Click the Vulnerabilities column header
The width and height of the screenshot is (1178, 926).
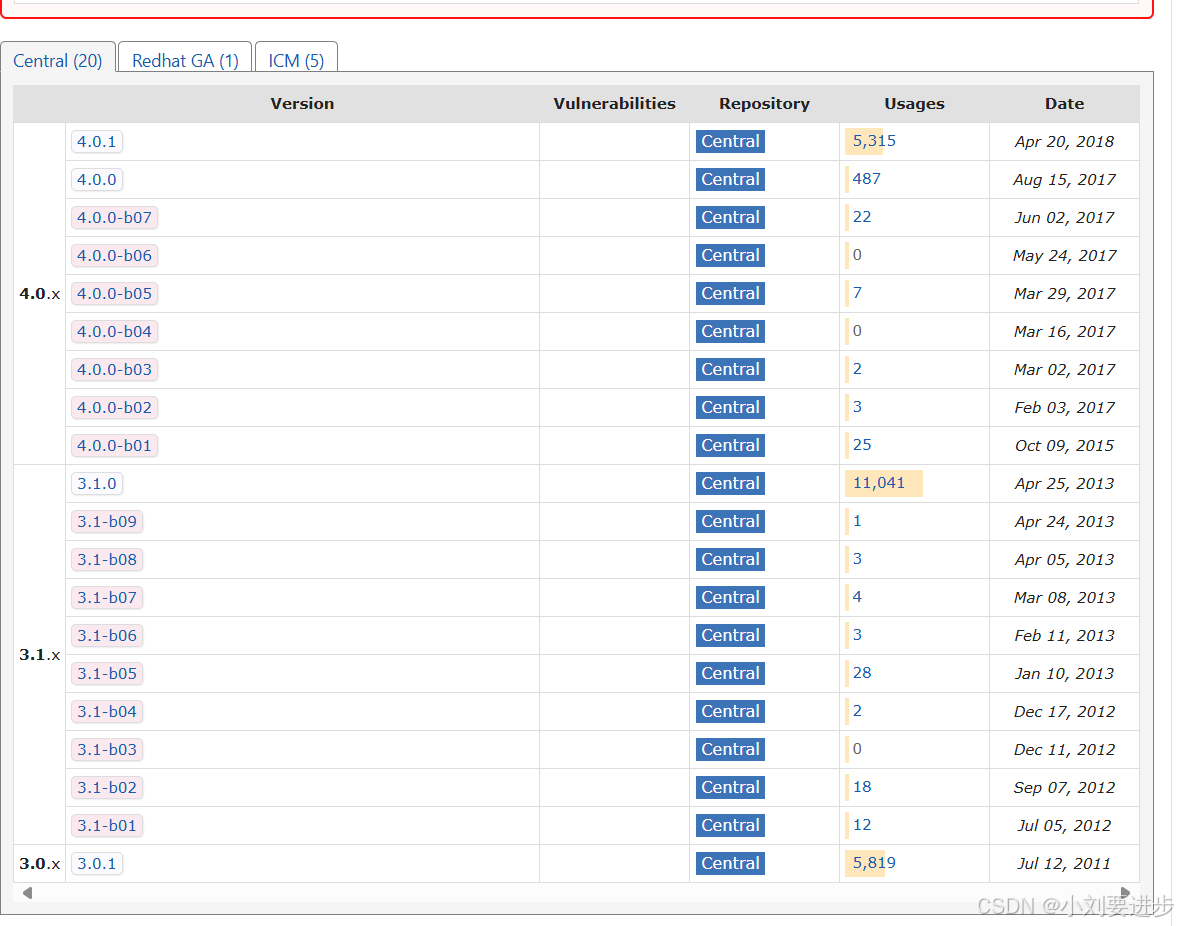[x=615, y=104]
